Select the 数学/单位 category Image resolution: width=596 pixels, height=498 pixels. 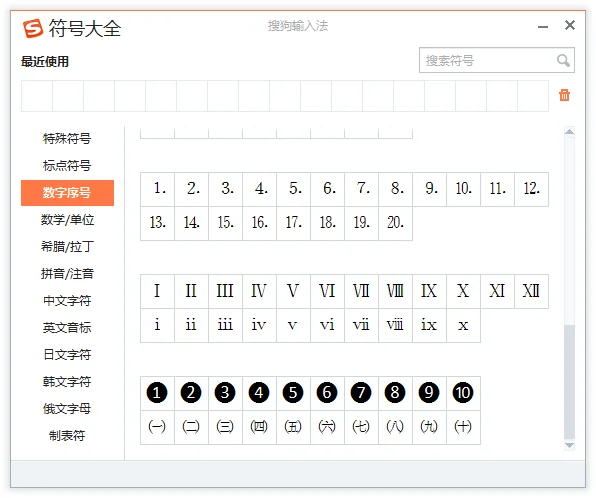67,220
